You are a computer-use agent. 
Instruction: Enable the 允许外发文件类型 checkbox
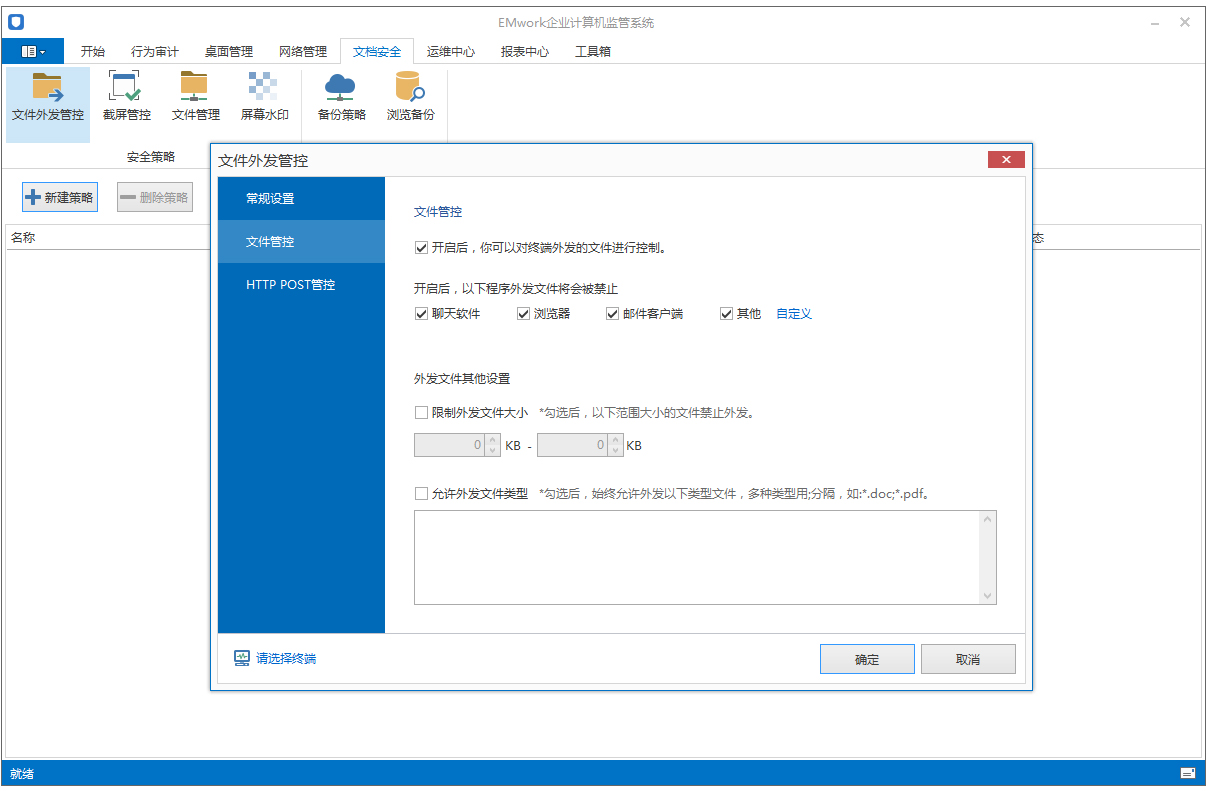[x=421, y=493]
